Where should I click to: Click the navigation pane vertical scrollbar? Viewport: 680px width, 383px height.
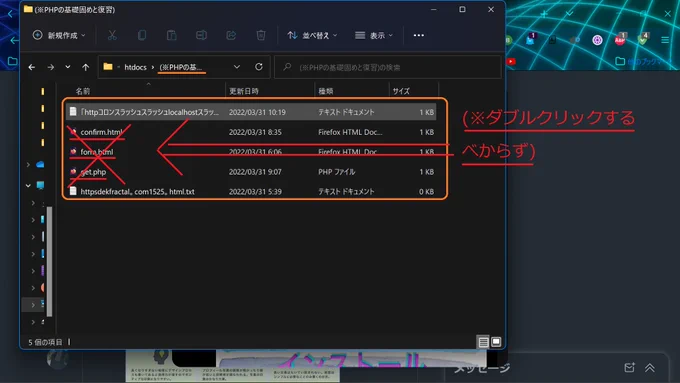(49, 261)
